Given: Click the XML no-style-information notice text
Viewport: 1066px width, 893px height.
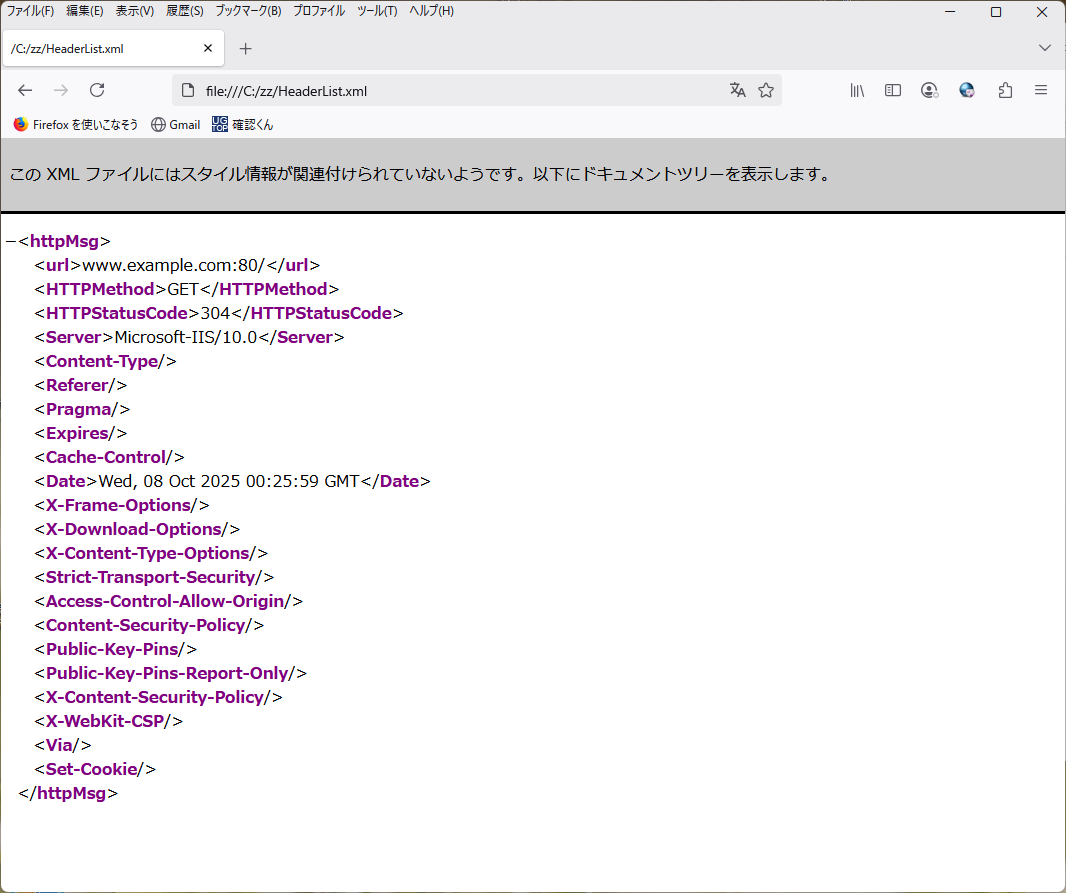Looking at the screenshot, I should point(420,174).
